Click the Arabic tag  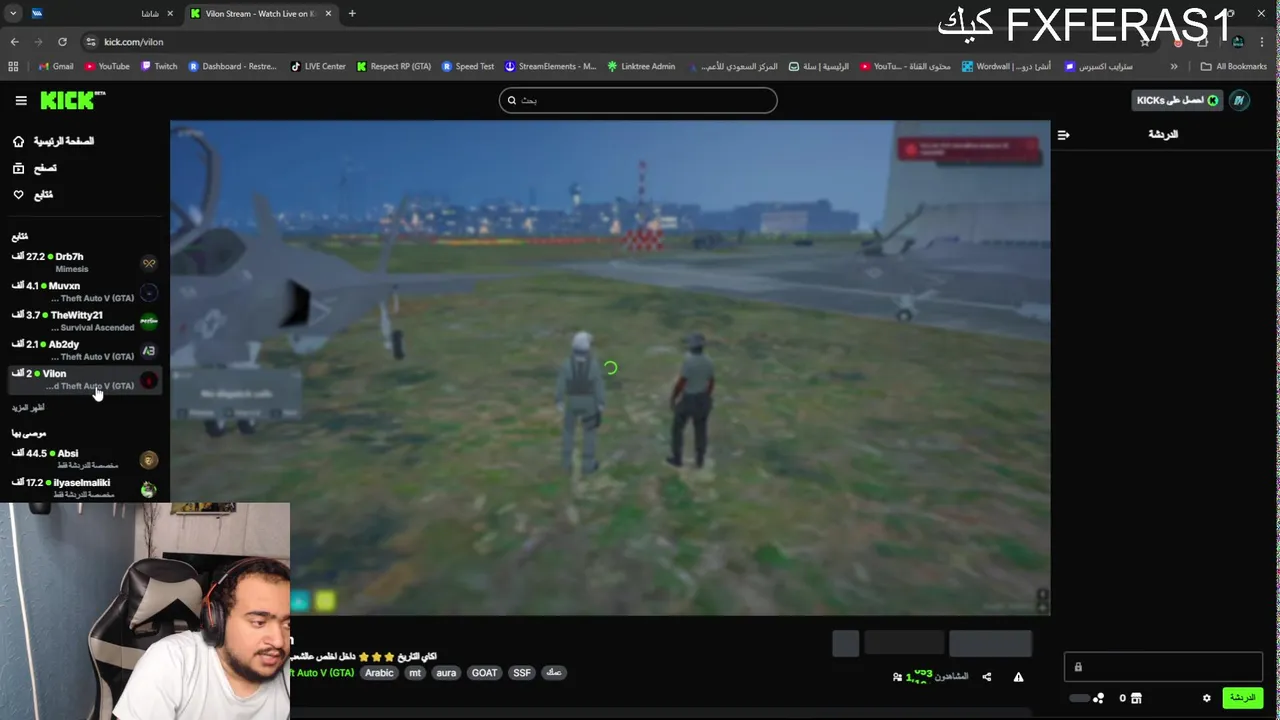[x=379, y=673]
